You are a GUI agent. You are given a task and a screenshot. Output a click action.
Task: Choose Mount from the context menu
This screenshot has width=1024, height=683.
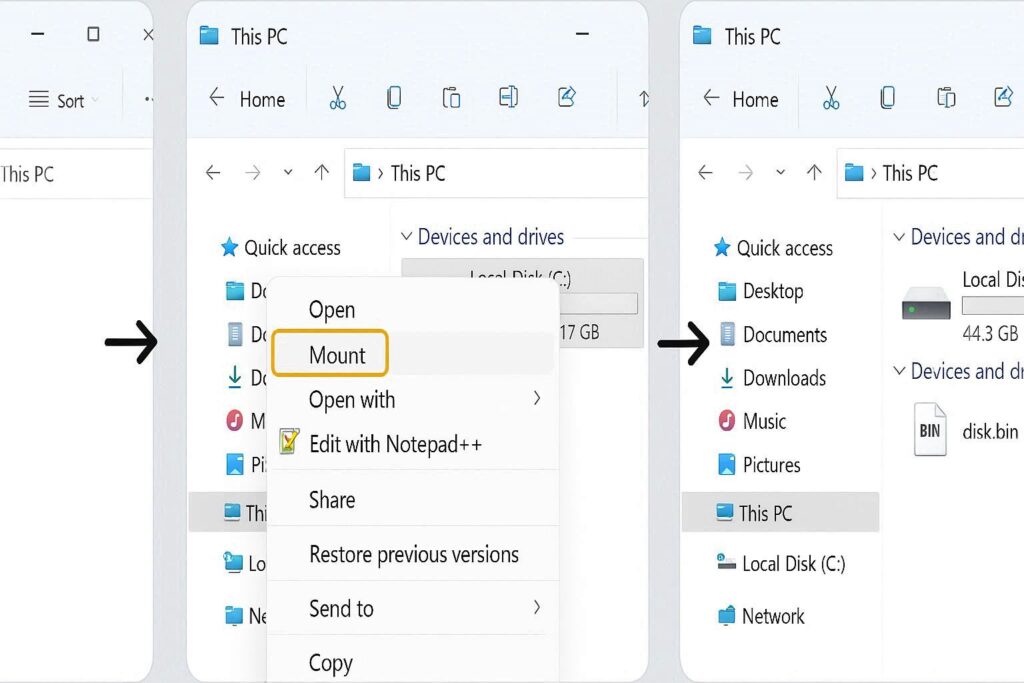pyautogui.click(x=337, y=355)
